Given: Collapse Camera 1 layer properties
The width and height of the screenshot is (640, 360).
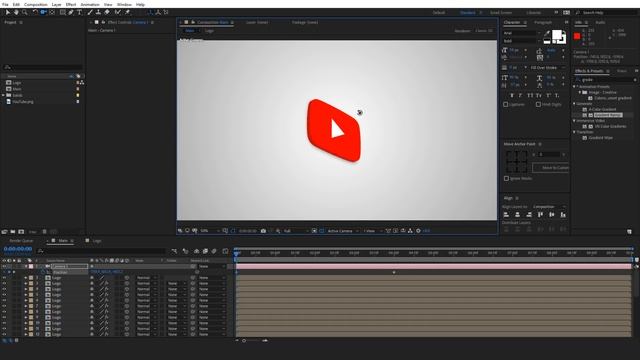Looking at the screenshot, I should coord(26,267).
